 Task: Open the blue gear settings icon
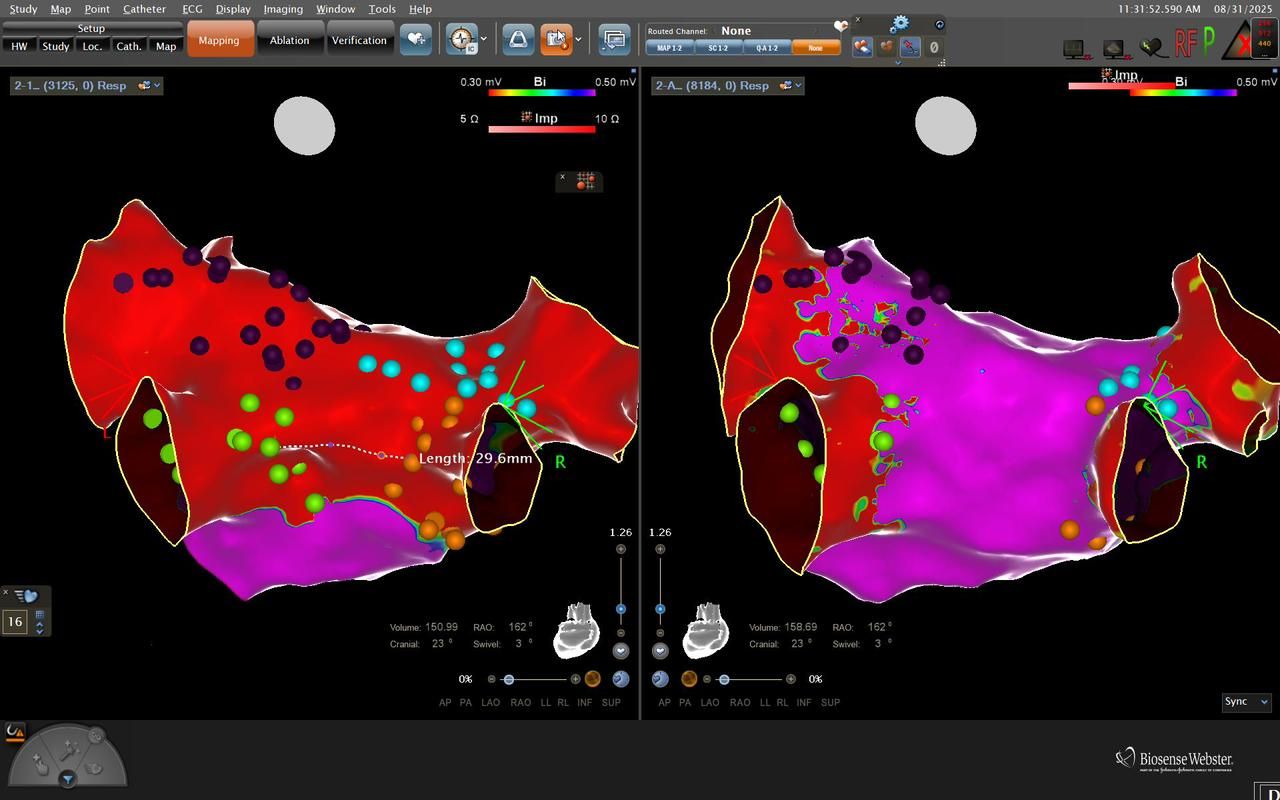coord(899,23)
